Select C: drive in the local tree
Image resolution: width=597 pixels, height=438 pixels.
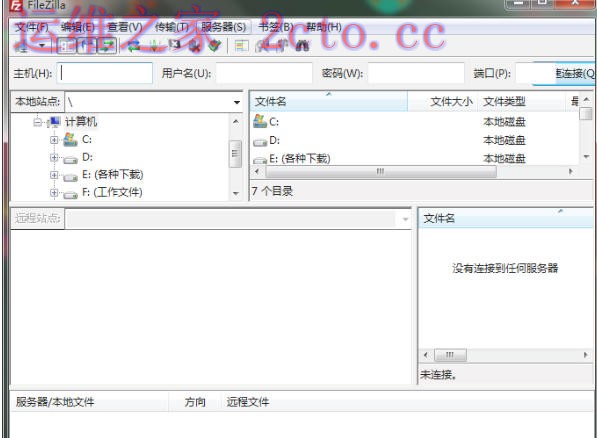87,139
